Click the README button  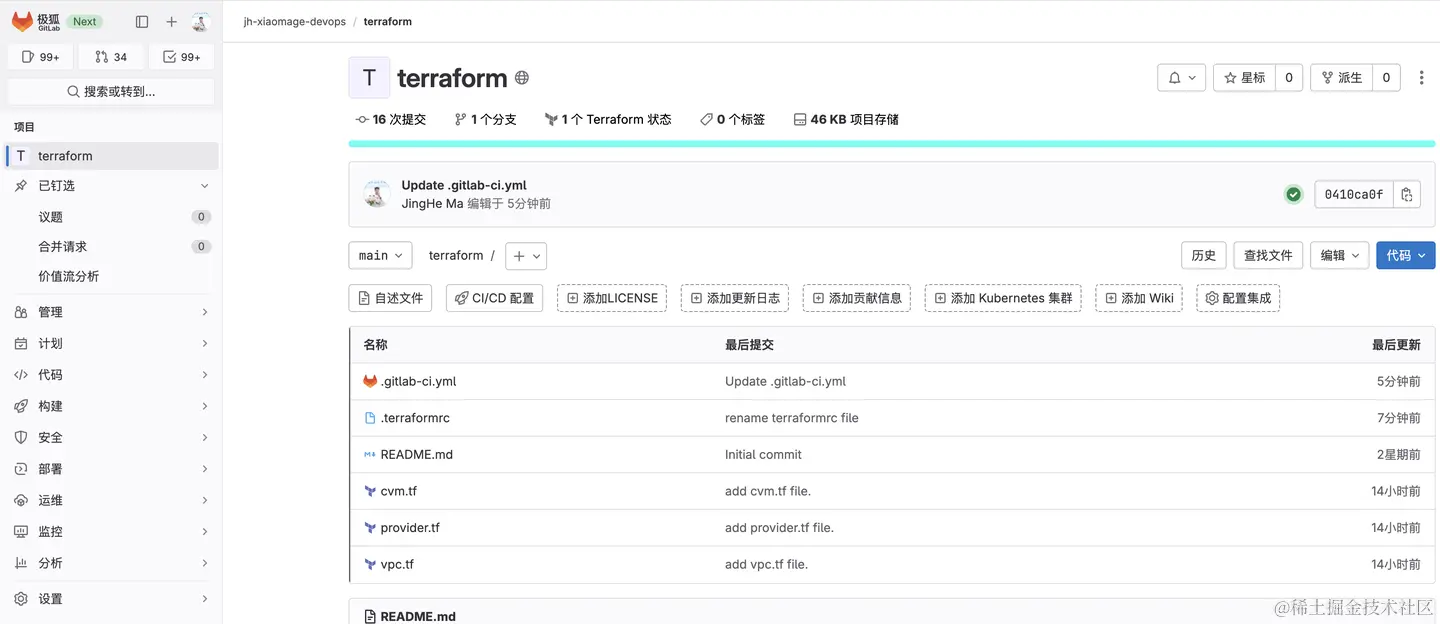pyautogui.click(x=390, y=298)
